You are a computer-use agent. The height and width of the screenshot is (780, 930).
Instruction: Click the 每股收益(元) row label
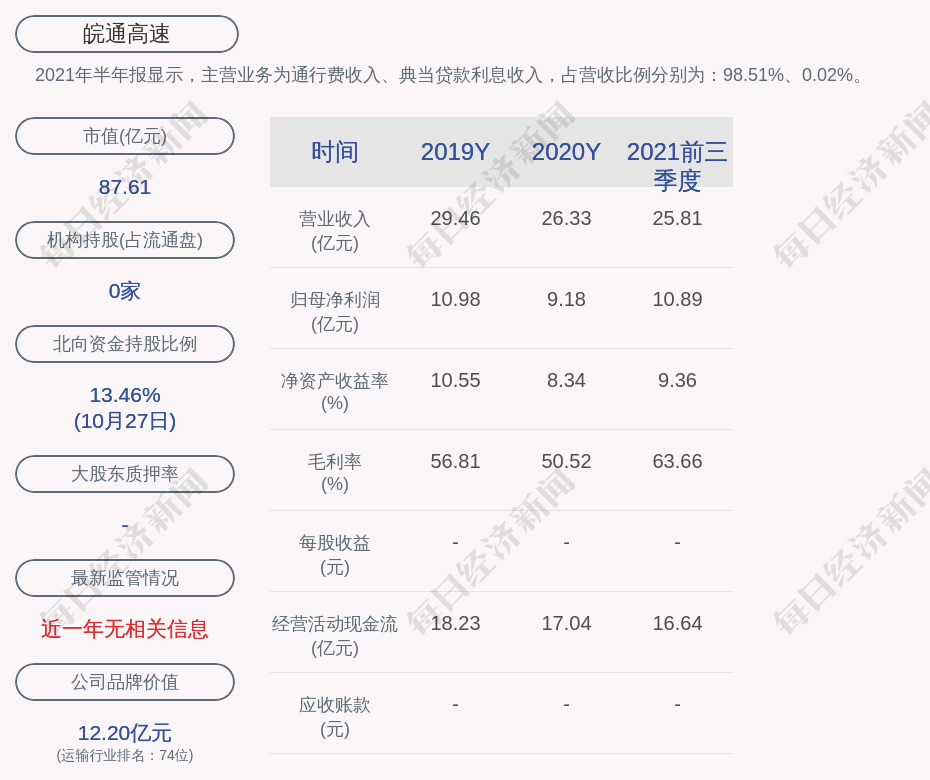coord(335,555)
